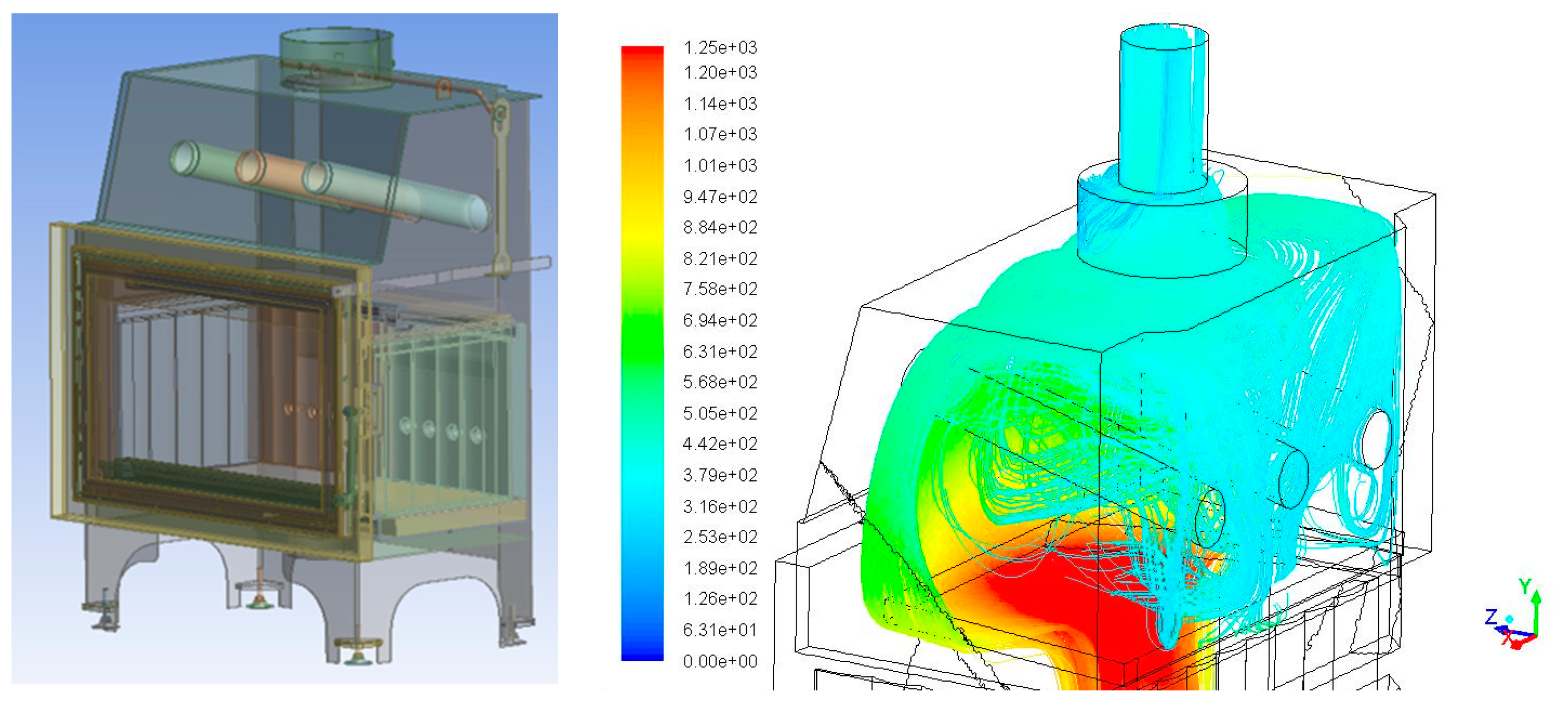Click the round front foot under the stove
The height and width of the screenshot is (710, 1568).
click(358, 652)
